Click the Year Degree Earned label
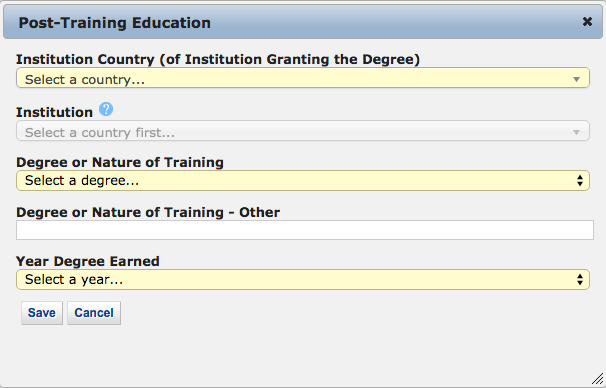 [88, 261]
